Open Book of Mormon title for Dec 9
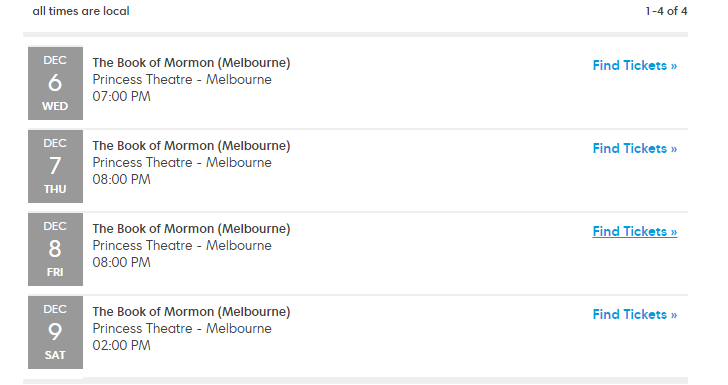This screenshot has height=385, width=728. point(191,312)
